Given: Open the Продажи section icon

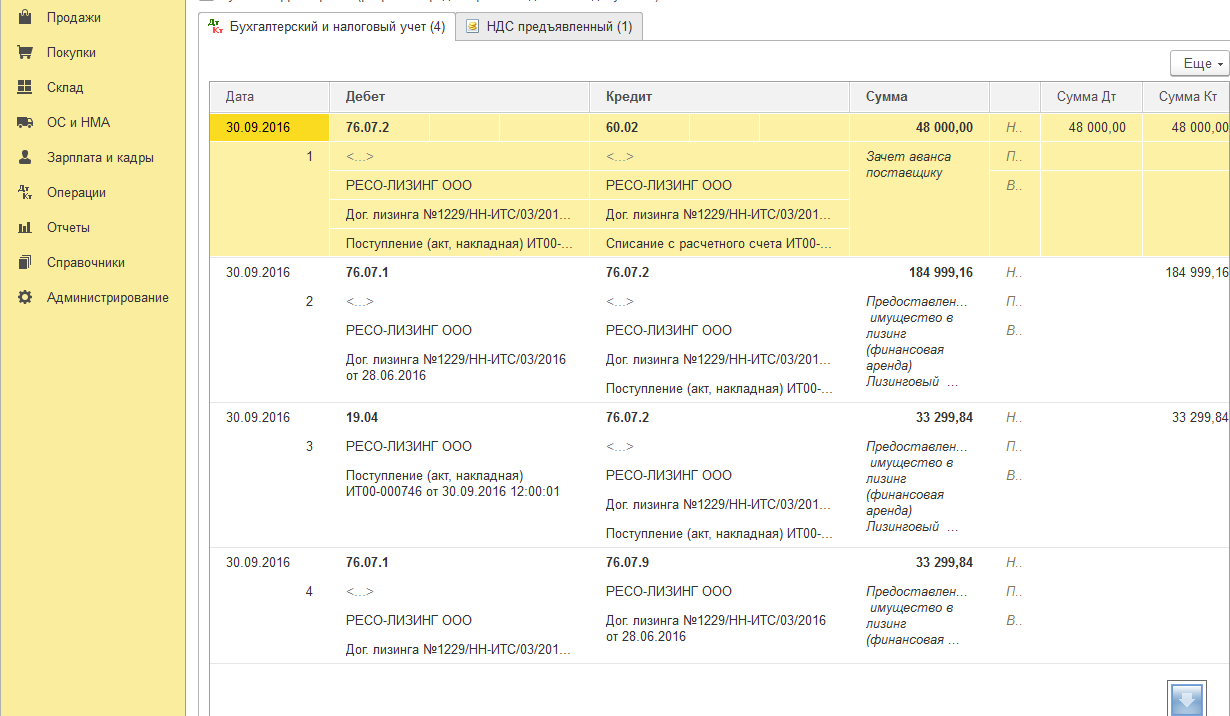Looking at the screenshot, I should 25,17.
